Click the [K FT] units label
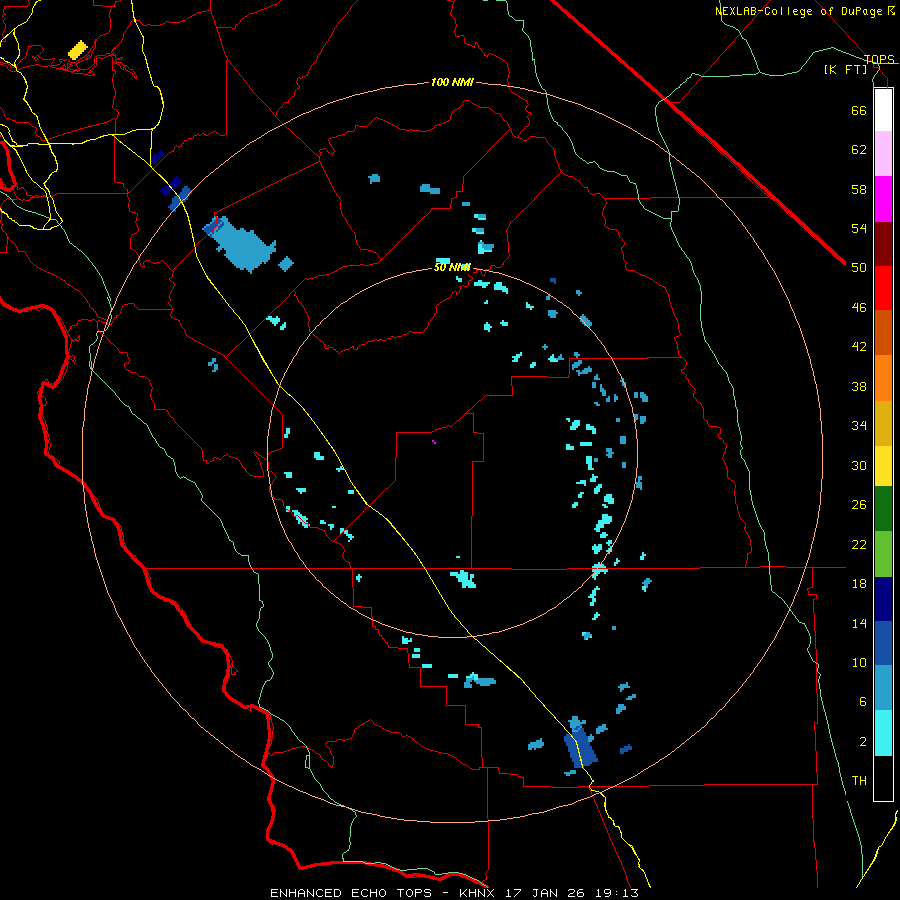Viewport: 900px width, 900px height. (845, 69)
